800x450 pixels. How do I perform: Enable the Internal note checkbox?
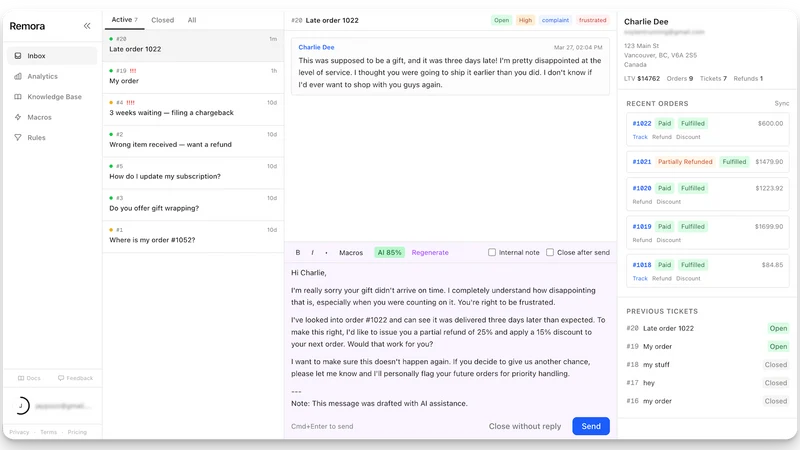tap(492, 252)
